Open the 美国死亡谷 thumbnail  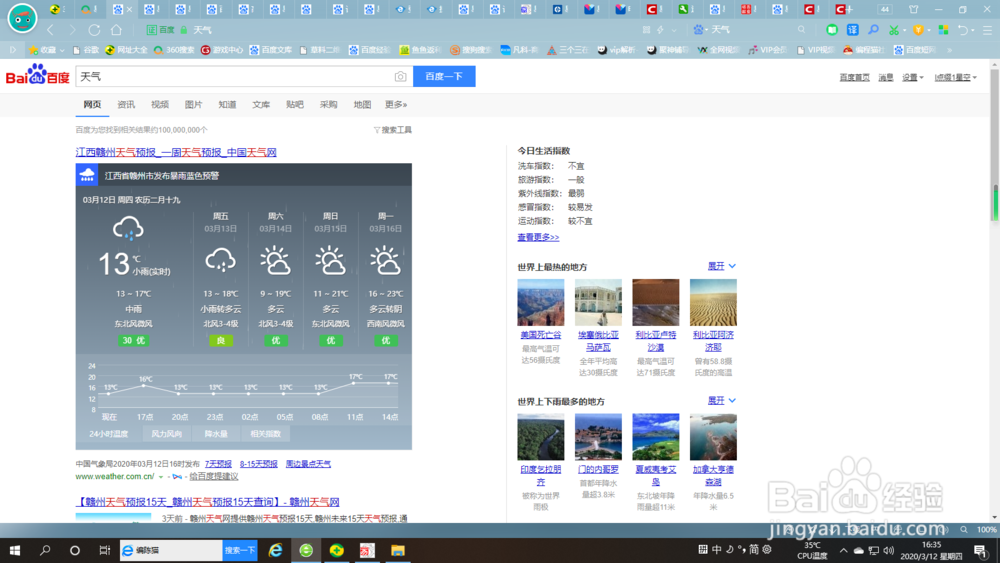click(x=541, y=302)
